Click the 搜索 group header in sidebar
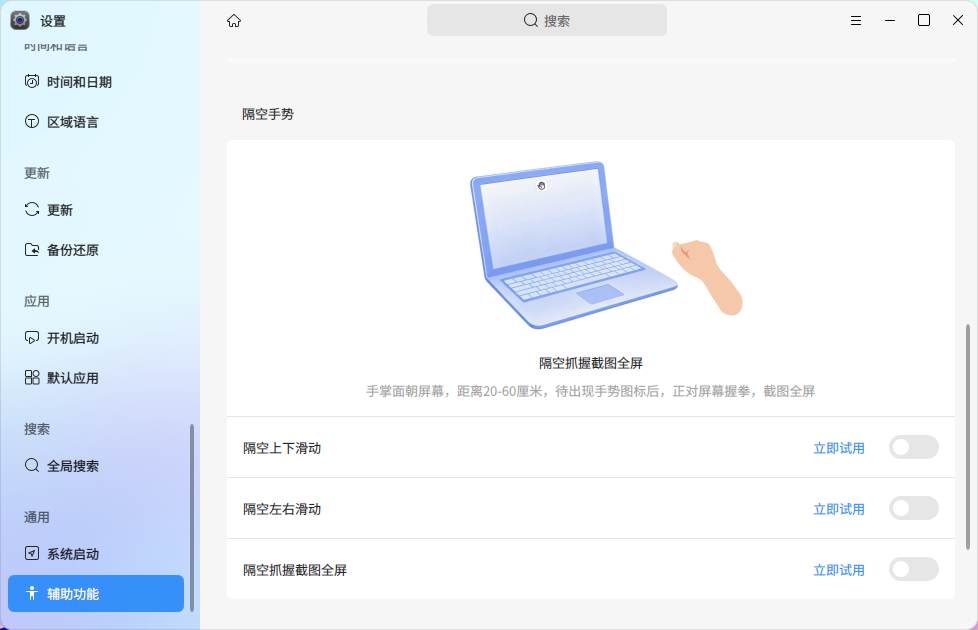The width and height of the screenshot is (978, 630). pos(37,429)
